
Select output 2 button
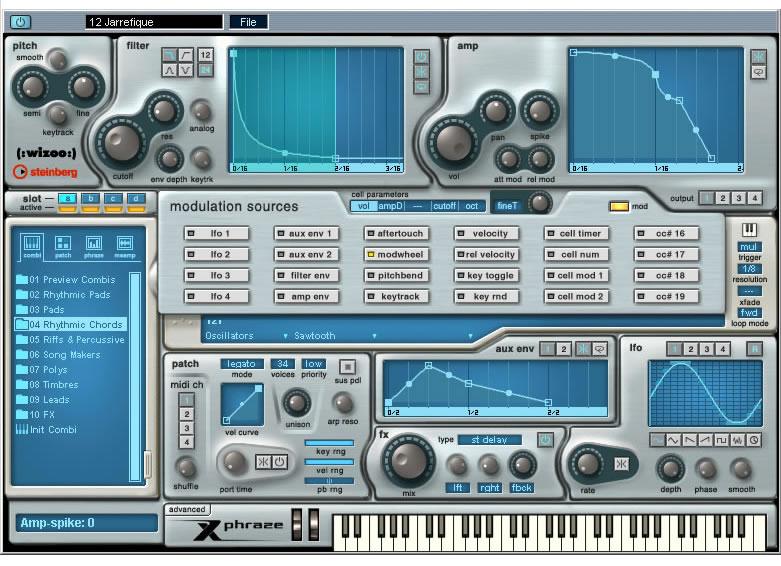(722, 198)
